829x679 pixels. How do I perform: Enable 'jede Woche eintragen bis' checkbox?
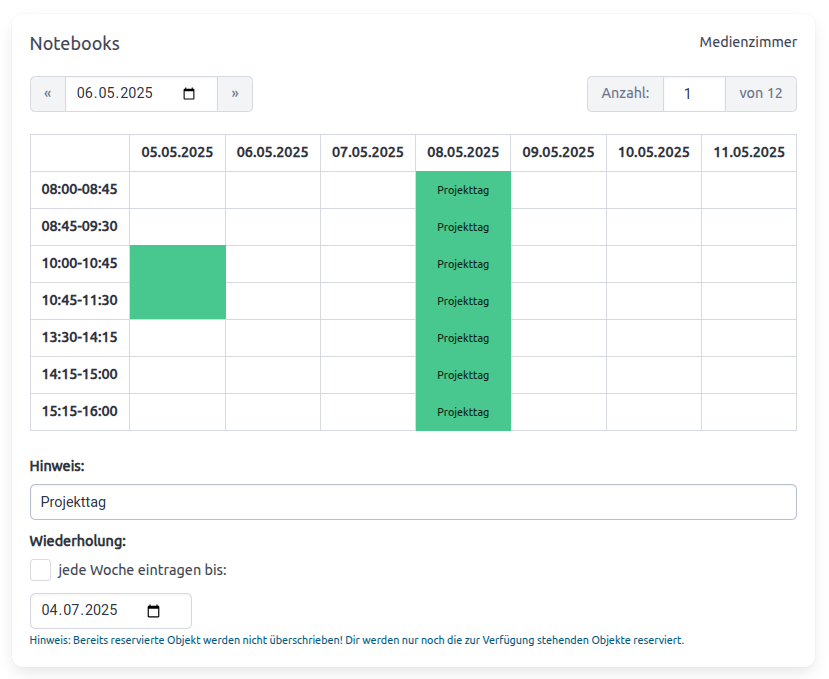[x=40, y=570]
